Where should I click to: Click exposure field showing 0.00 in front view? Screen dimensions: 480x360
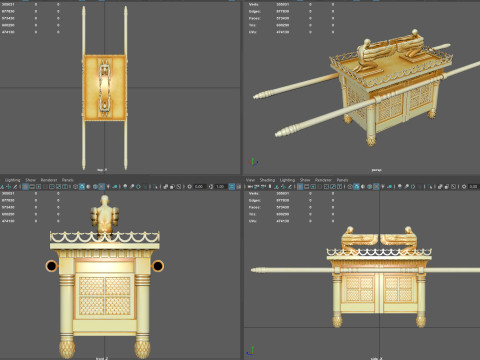tap(199, 187)
